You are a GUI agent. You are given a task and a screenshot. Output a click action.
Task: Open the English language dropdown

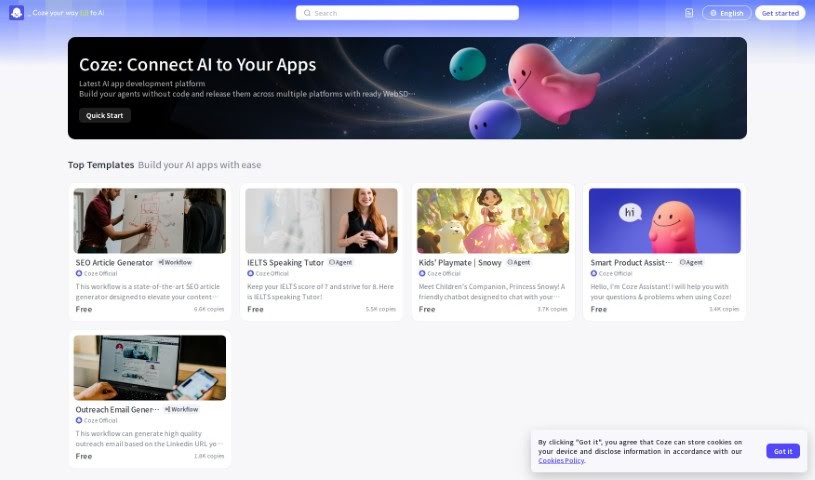coord(726,13)
